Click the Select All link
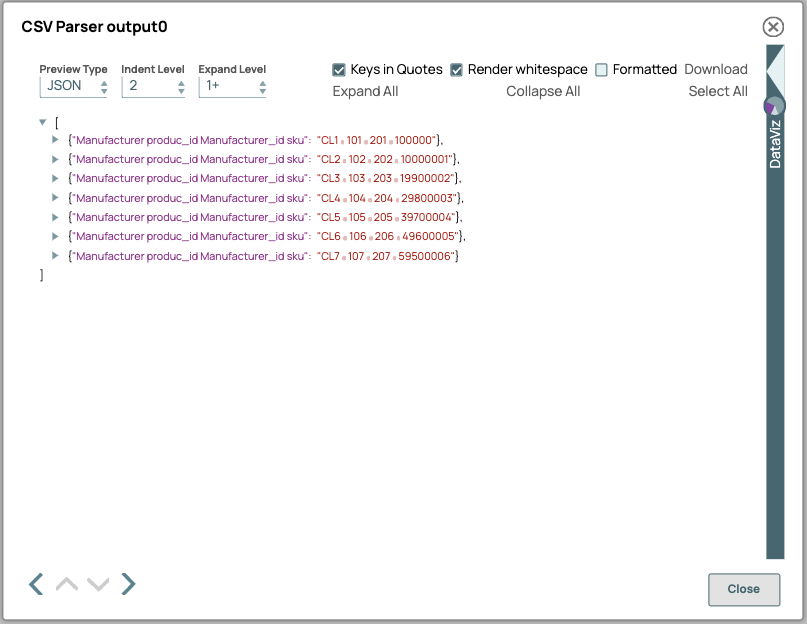The height and width of the screenshot is (624, 807). (x=718, y=91)
